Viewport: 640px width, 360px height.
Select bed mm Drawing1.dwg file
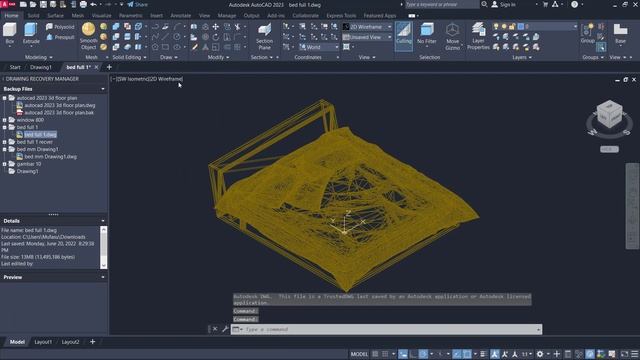[x=50, y=157]
